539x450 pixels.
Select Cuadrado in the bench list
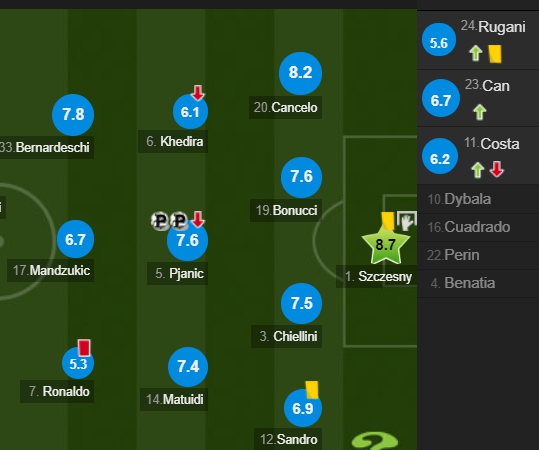point(478,227)
